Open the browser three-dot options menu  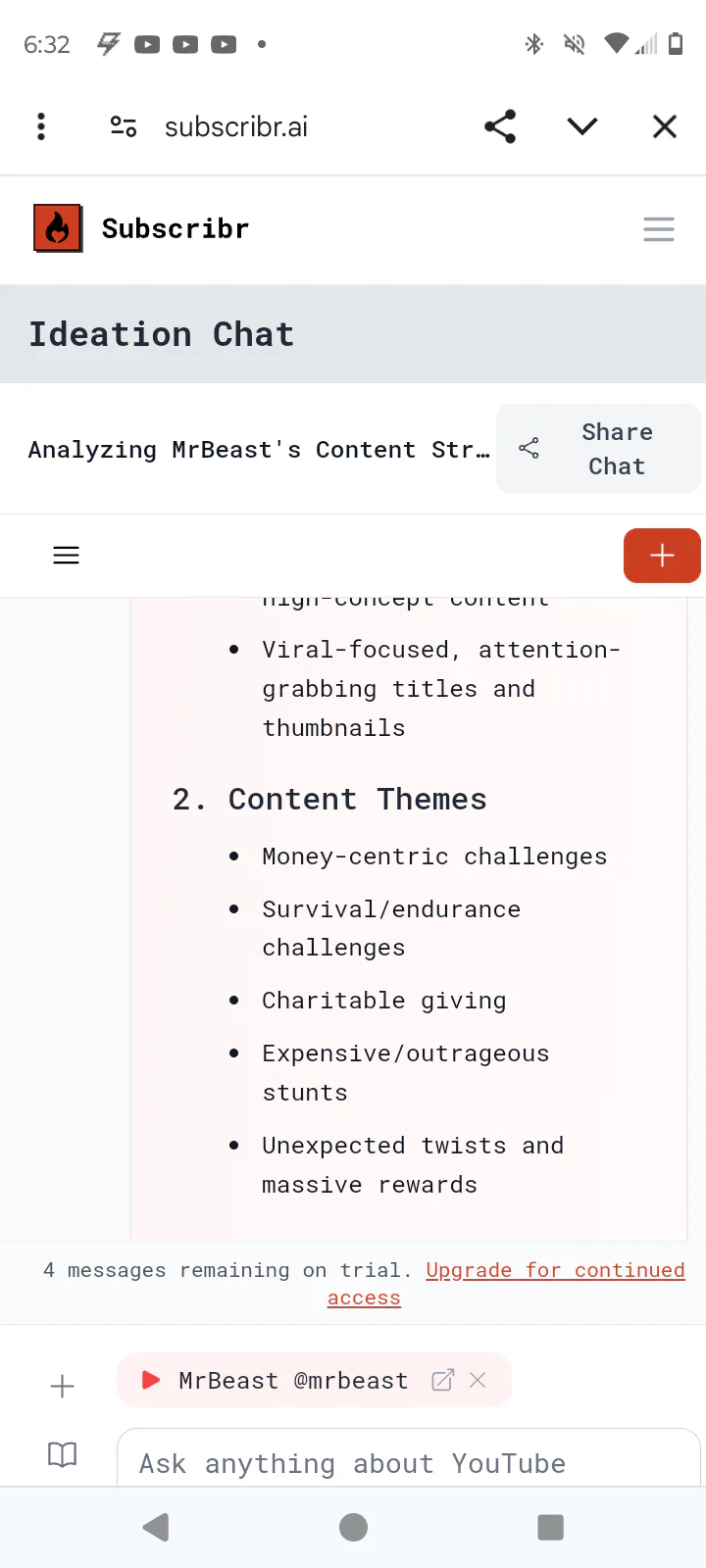coord(41,126)
